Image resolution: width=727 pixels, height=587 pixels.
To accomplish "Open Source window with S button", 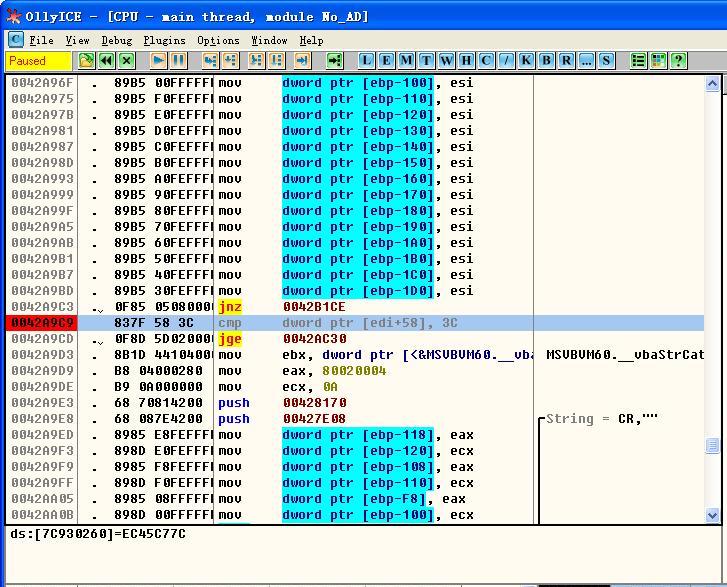I will point(606,61).
